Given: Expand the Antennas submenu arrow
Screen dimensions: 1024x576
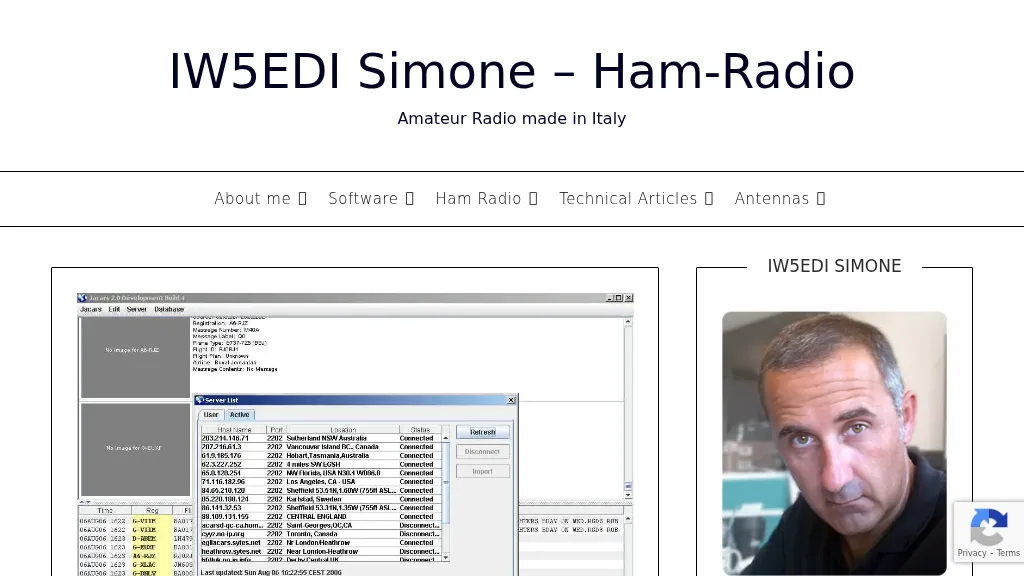Looking at the screenshot, I should [x=821, y=199].
